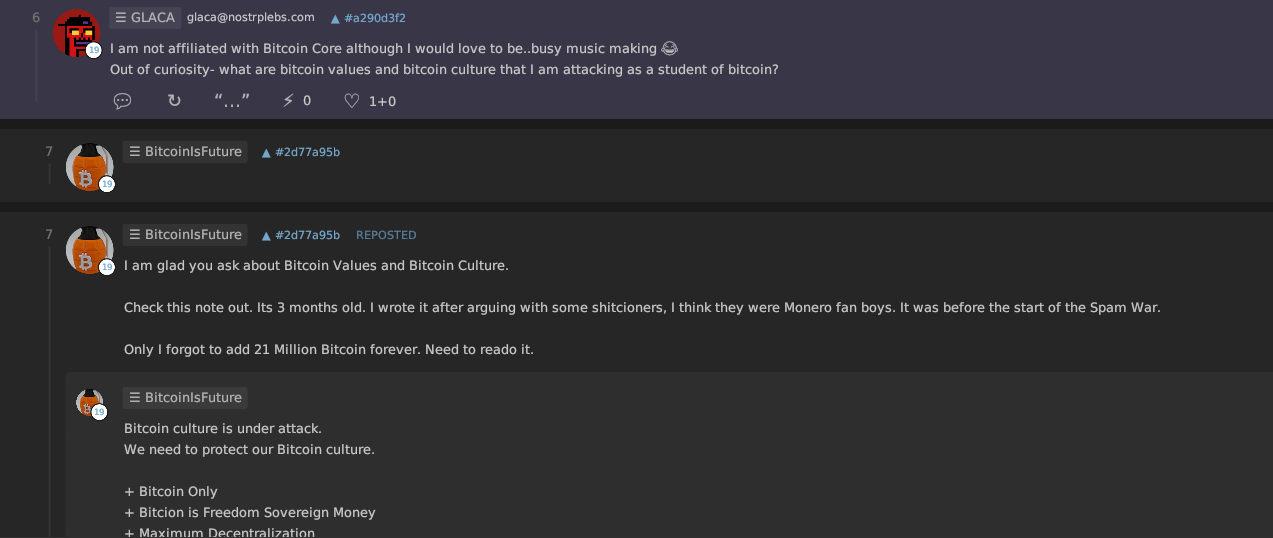Open BitcoinIsFuture menu in the quoted note
This screenshot has width=1273, height=538.
point(185,398)
